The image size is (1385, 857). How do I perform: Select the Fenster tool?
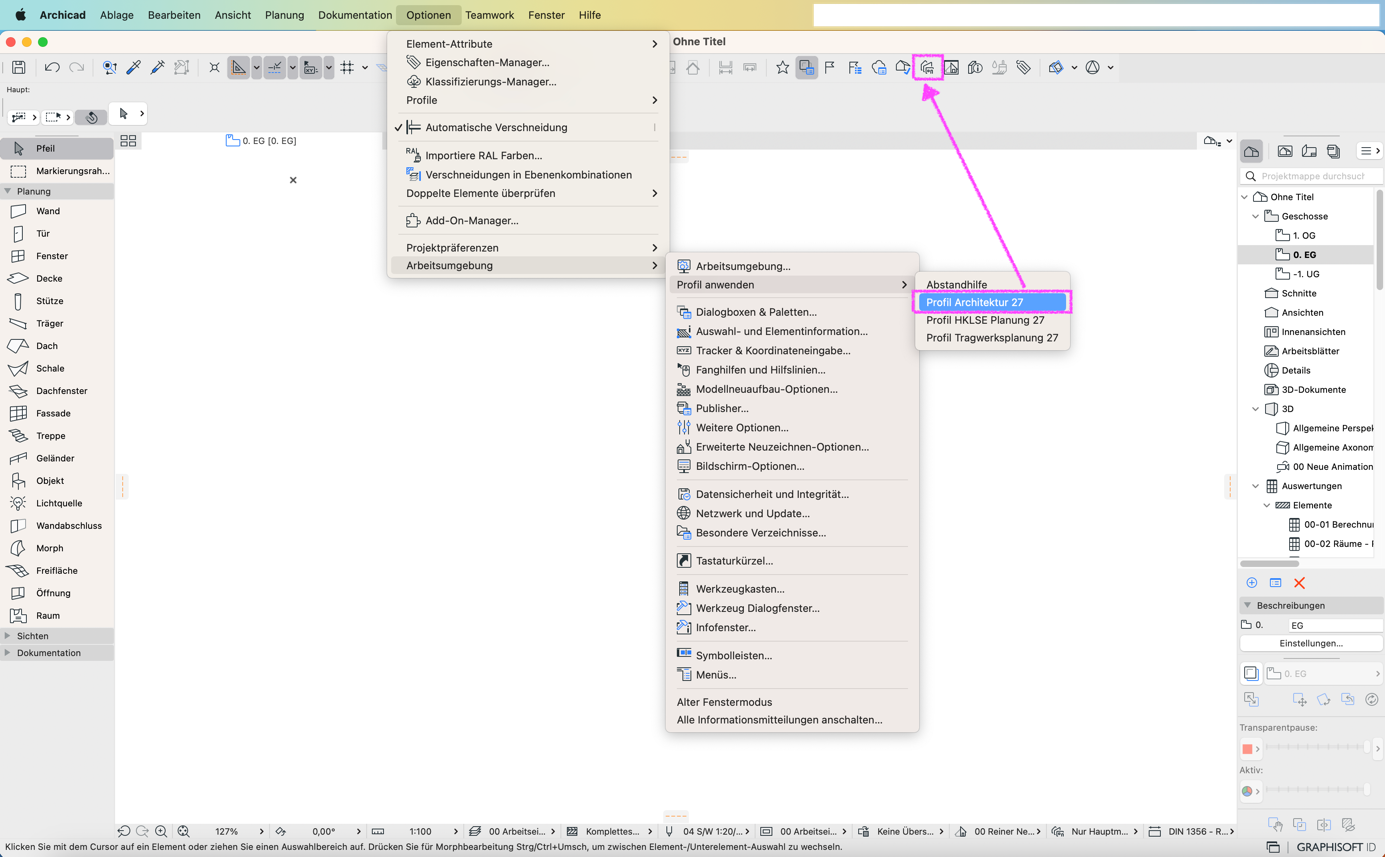click(57, 256)
